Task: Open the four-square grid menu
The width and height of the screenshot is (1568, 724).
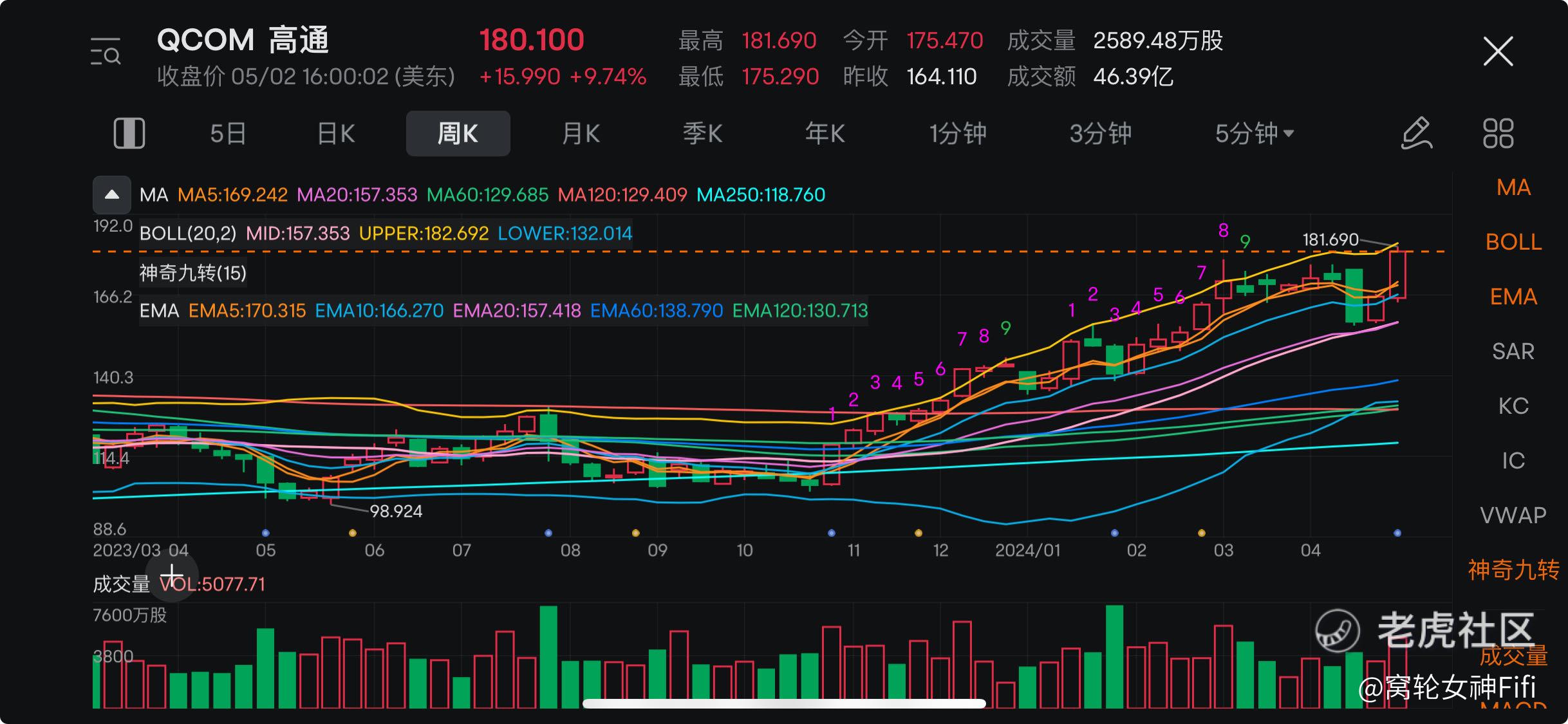Action: click(1498, 133)
